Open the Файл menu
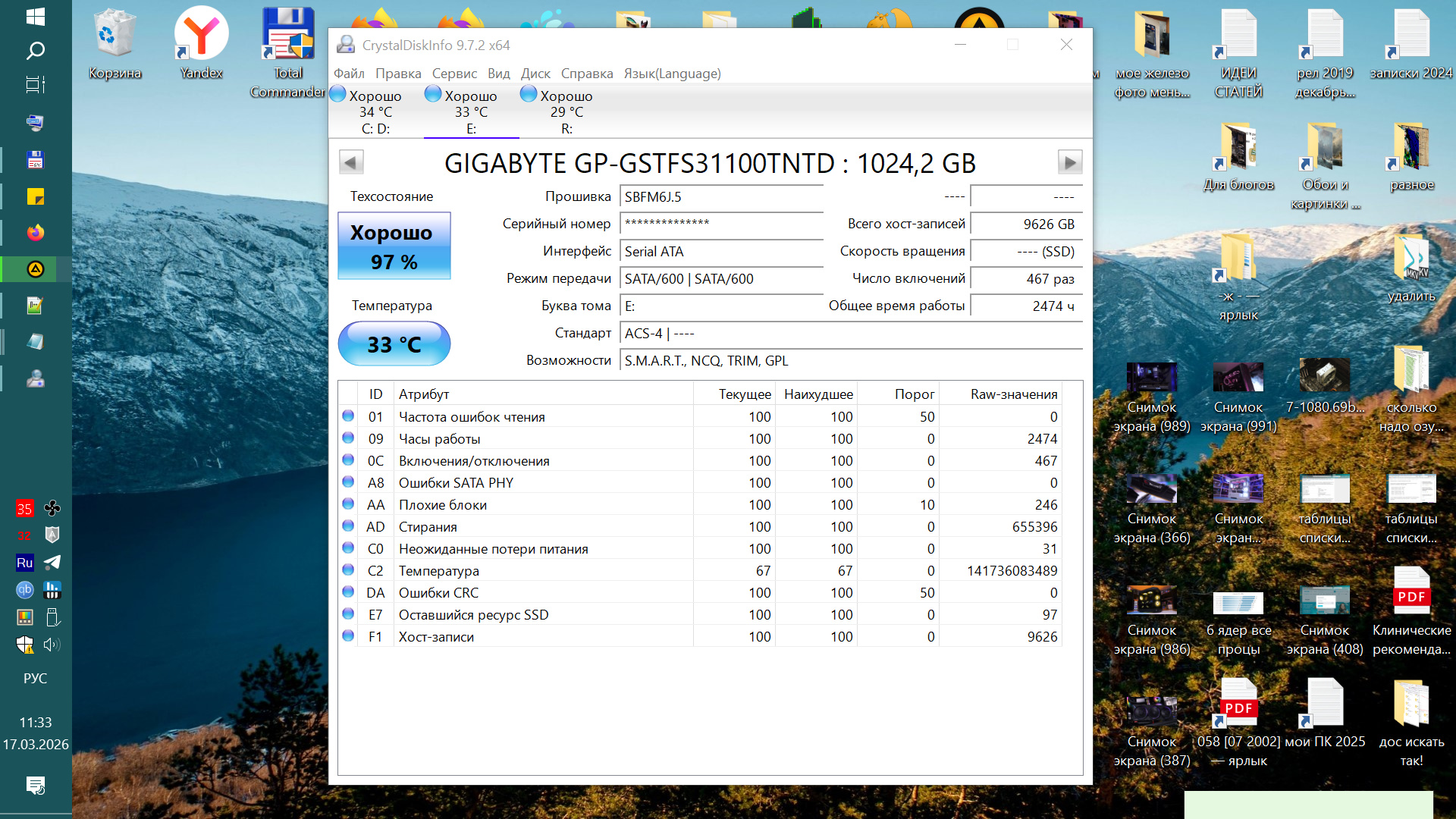1456x819 pixels. [x=349, y=74]
